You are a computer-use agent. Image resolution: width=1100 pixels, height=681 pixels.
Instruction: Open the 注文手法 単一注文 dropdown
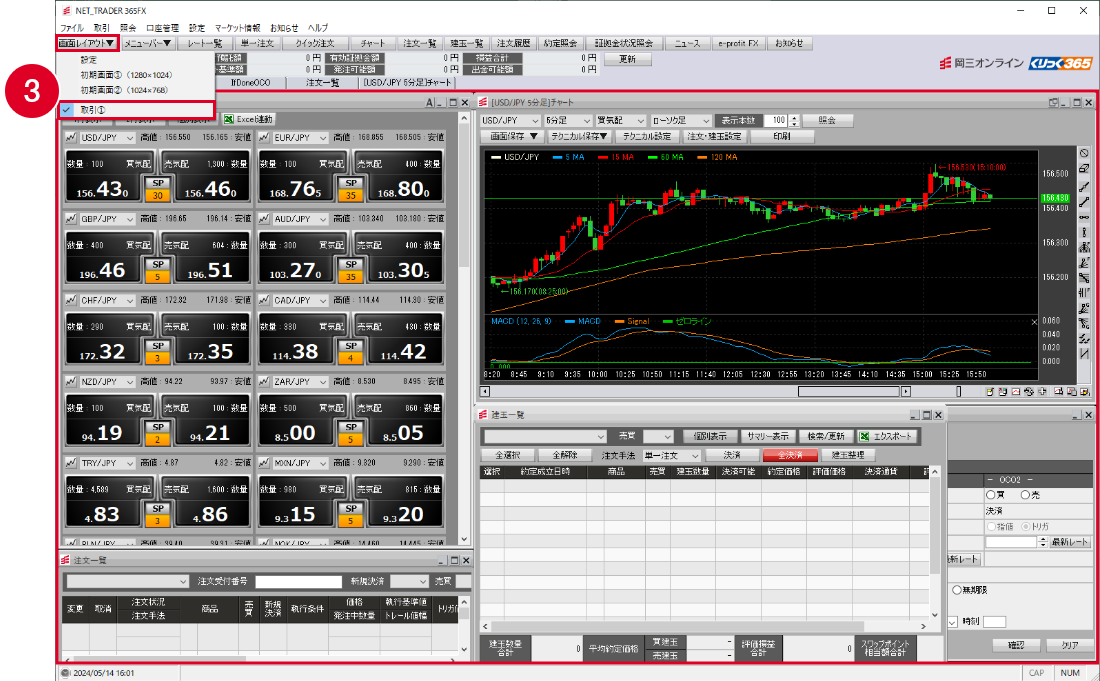pyautogui.click(x=672, y=456)
